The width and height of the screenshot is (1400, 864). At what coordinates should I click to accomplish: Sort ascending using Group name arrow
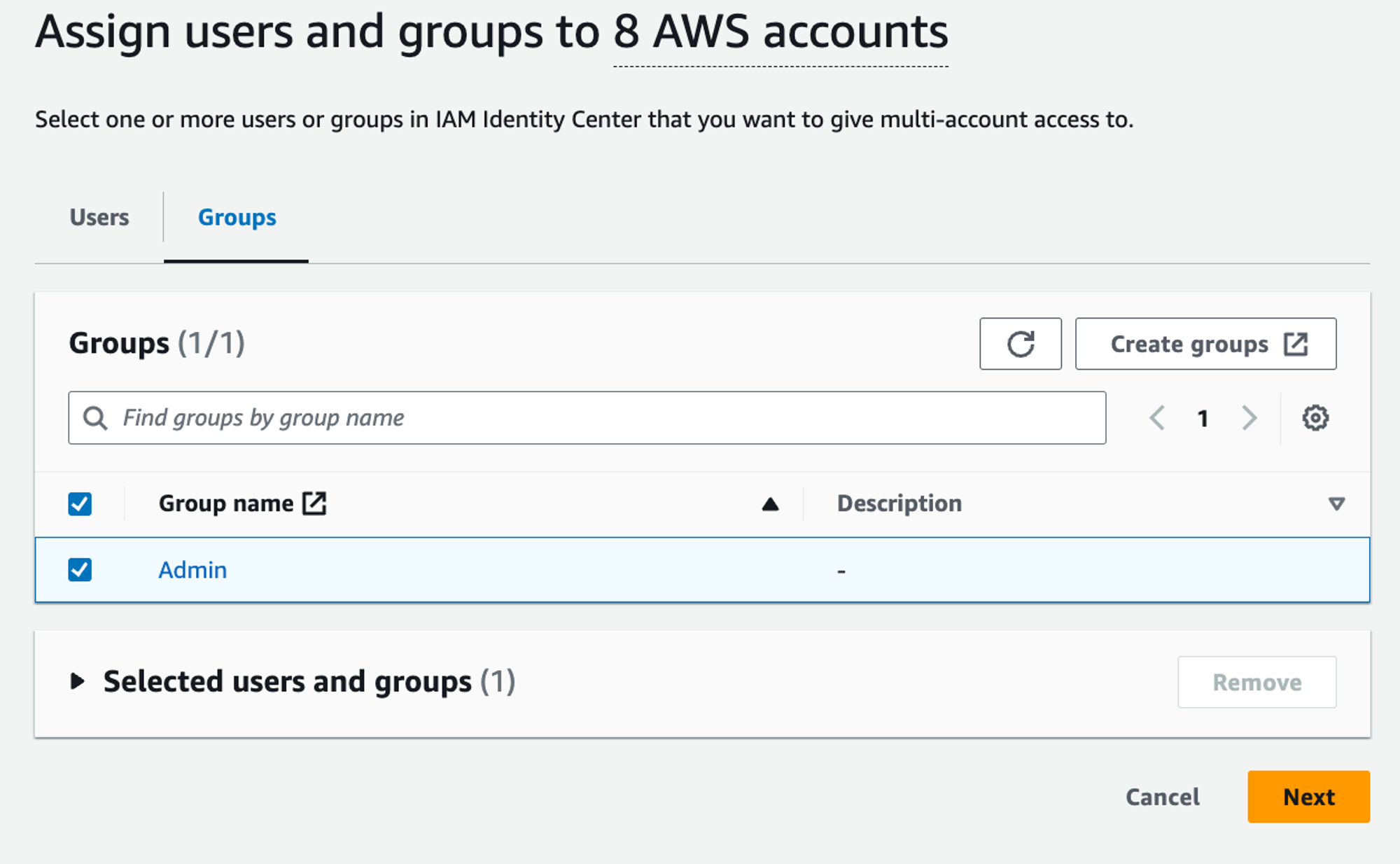770,504
